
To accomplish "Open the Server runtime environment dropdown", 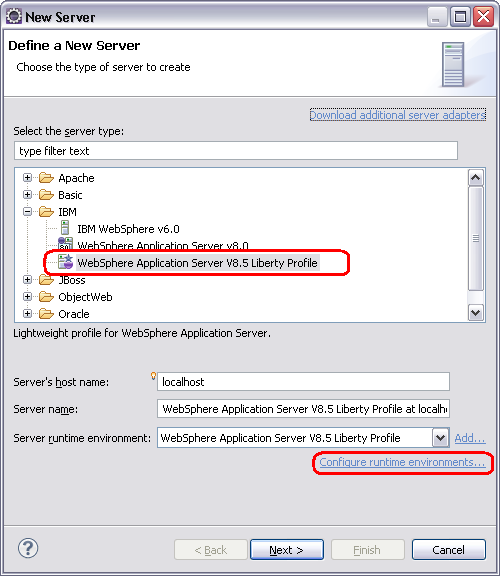I will coord(440,438).
